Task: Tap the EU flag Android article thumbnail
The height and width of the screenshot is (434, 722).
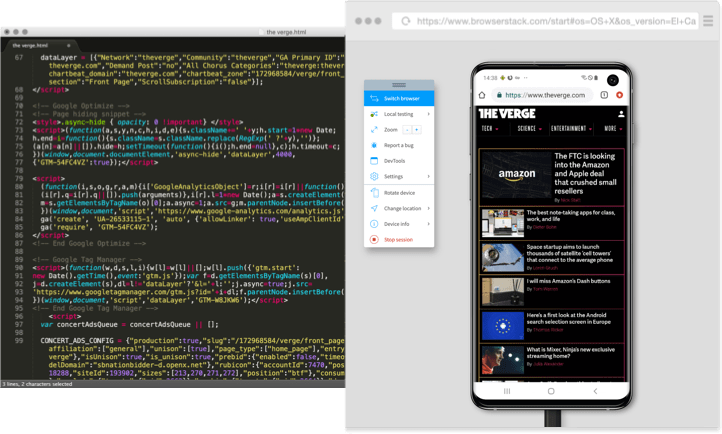Action: point(503,326)
